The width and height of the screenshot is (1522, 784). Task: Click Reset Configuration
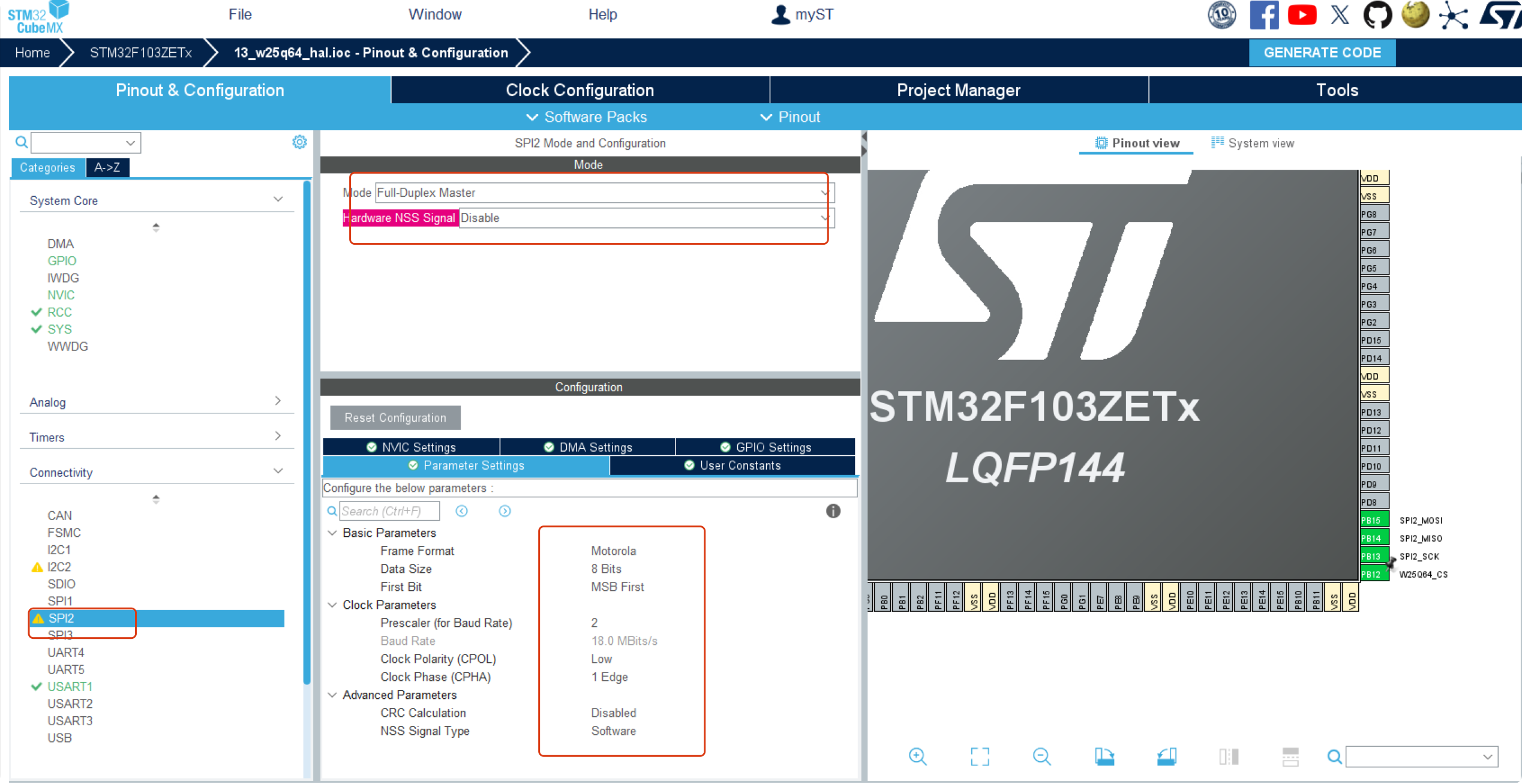[x=395, y=417]
